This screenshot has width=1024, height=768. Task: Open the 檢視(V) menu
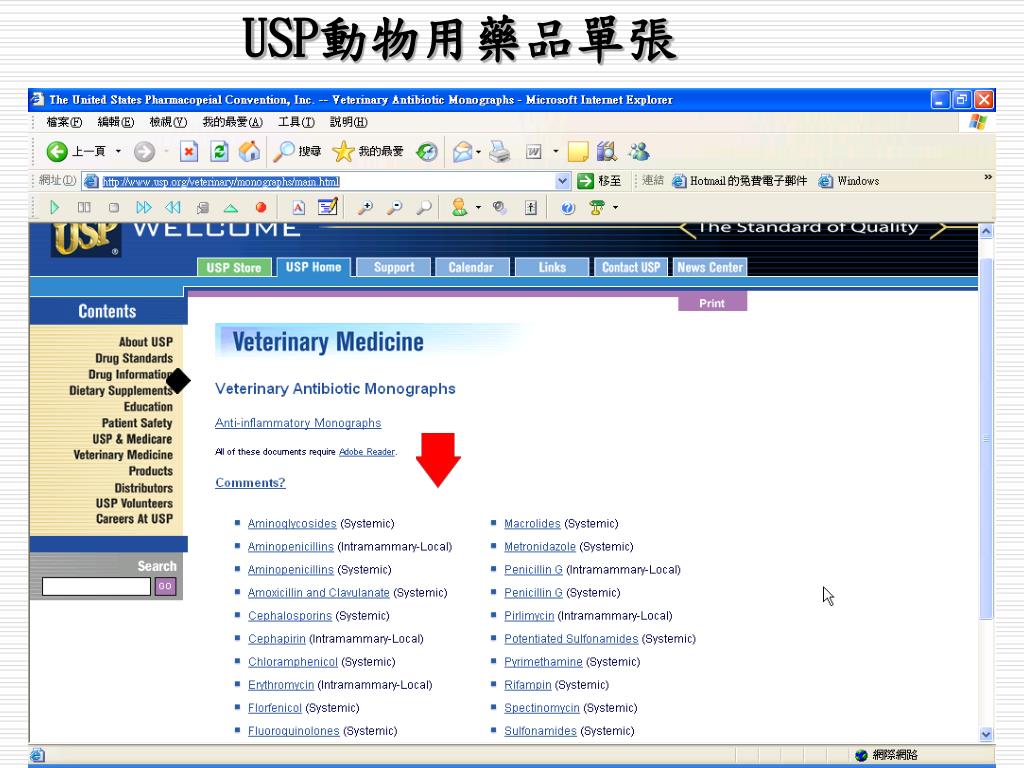click(168, 122)
